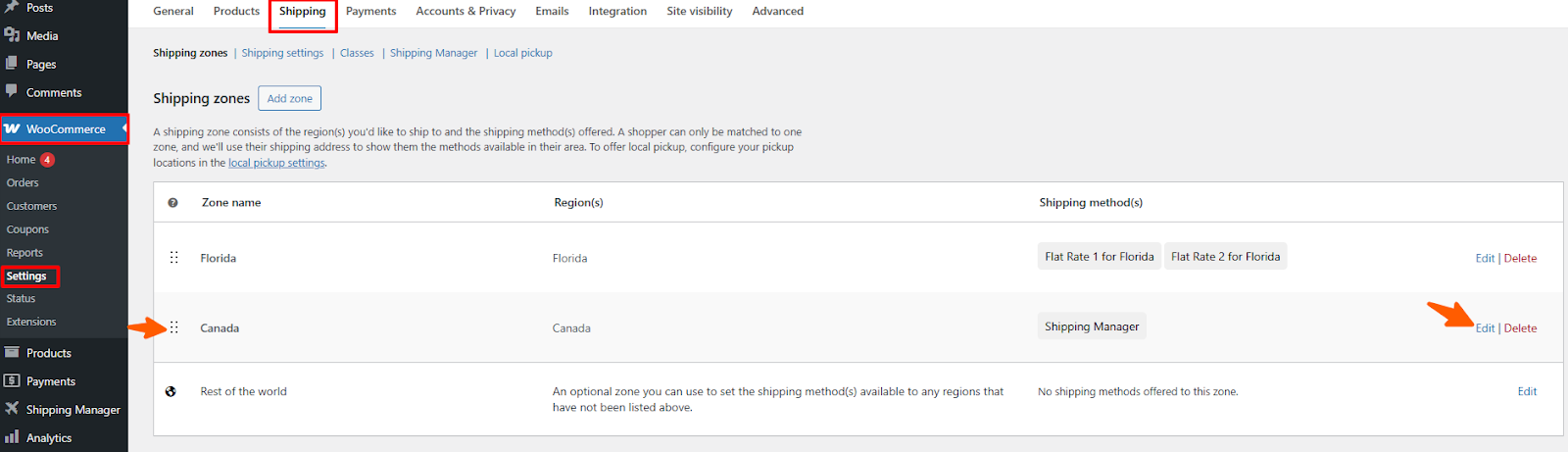Click the Florida zone drag handle
Screen dimensions: 1568x452
pyautogui.click(x=173, y=258)
